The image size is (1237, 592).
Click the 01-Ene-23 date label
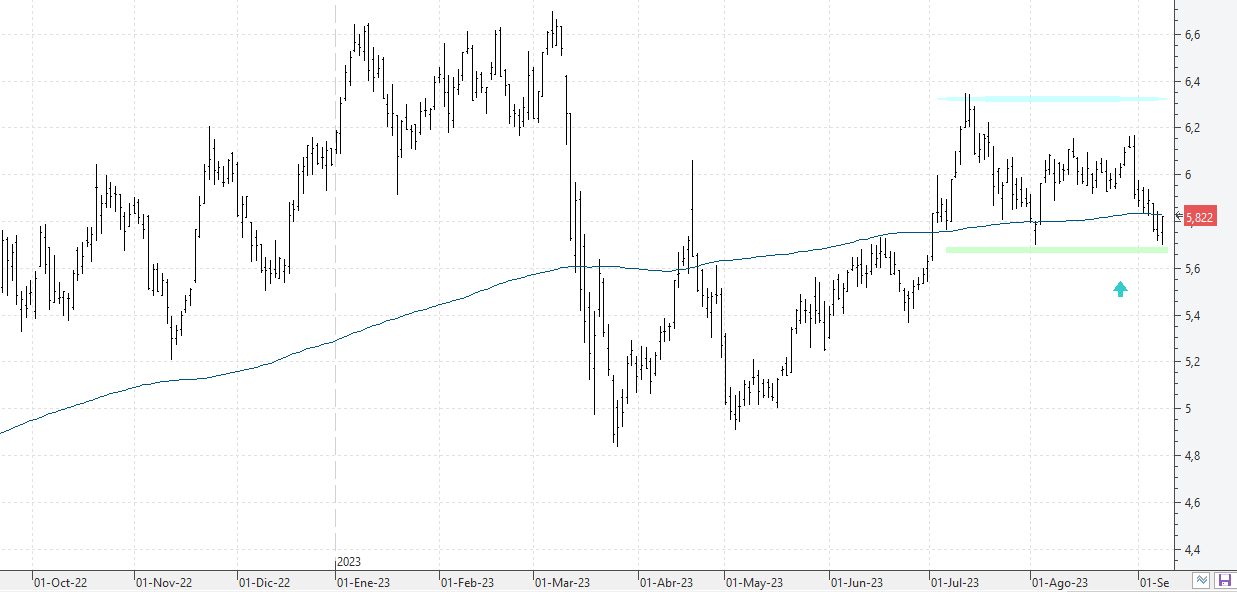click(363, 582)
